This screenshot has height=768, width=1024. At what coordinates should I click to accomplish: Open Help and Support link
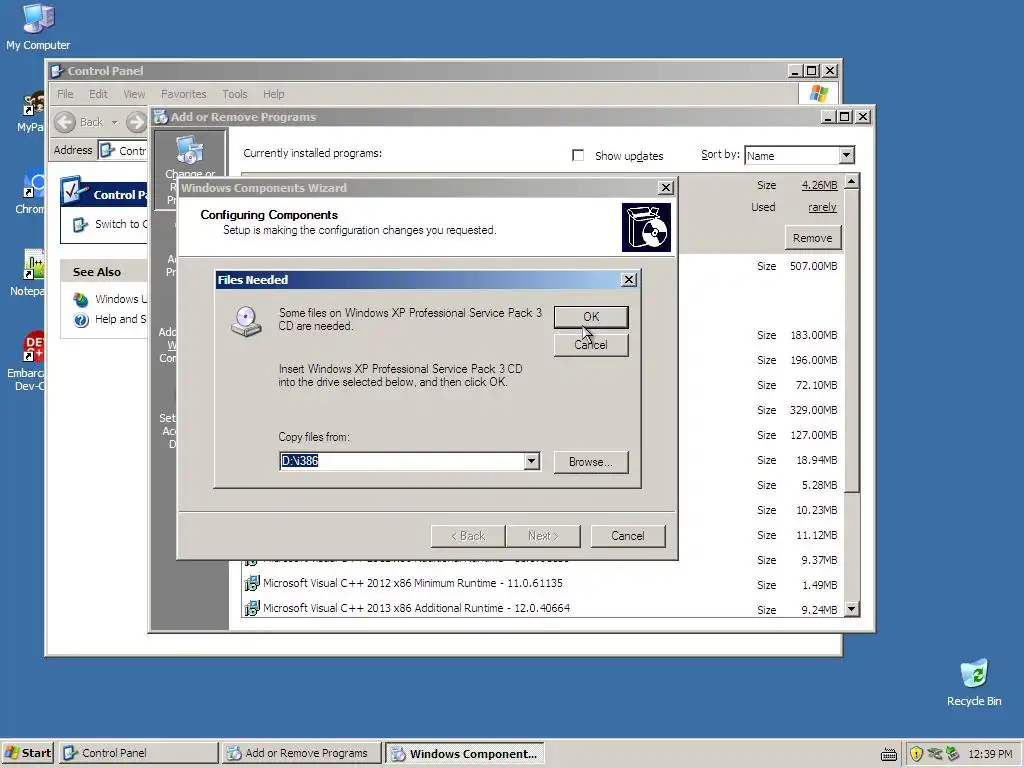pyautogui.click(x=121, y=319)
